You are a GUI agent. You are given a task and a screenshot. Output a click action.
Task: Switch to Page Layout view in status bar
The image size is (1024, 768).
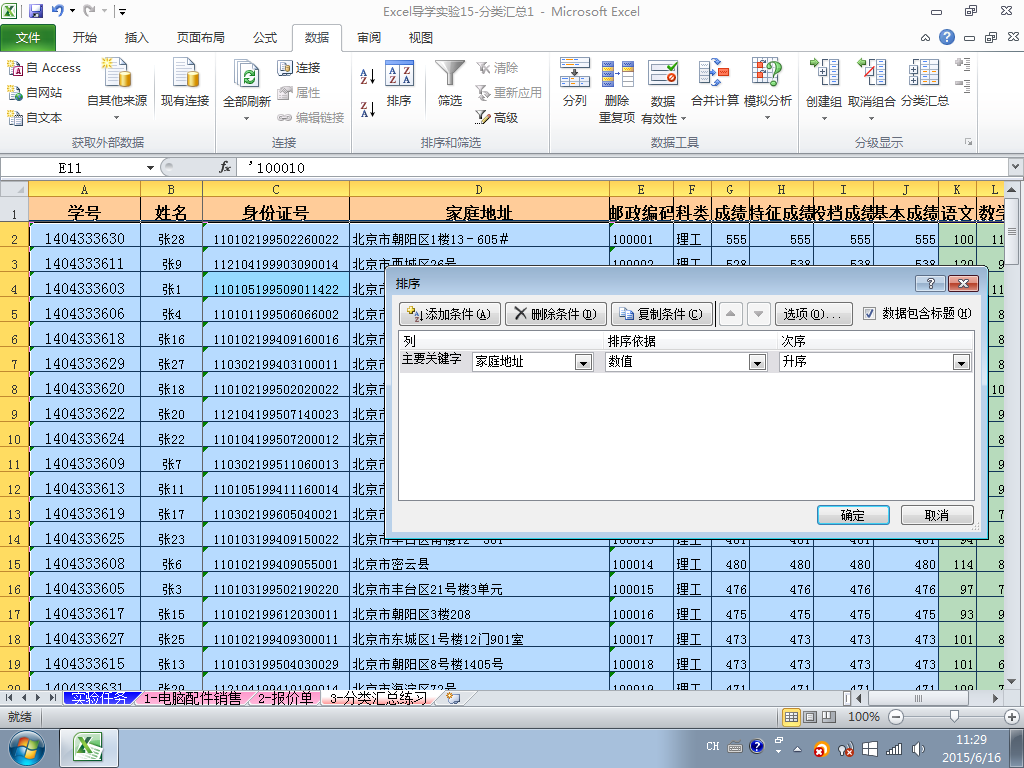[x=810, y=716]
